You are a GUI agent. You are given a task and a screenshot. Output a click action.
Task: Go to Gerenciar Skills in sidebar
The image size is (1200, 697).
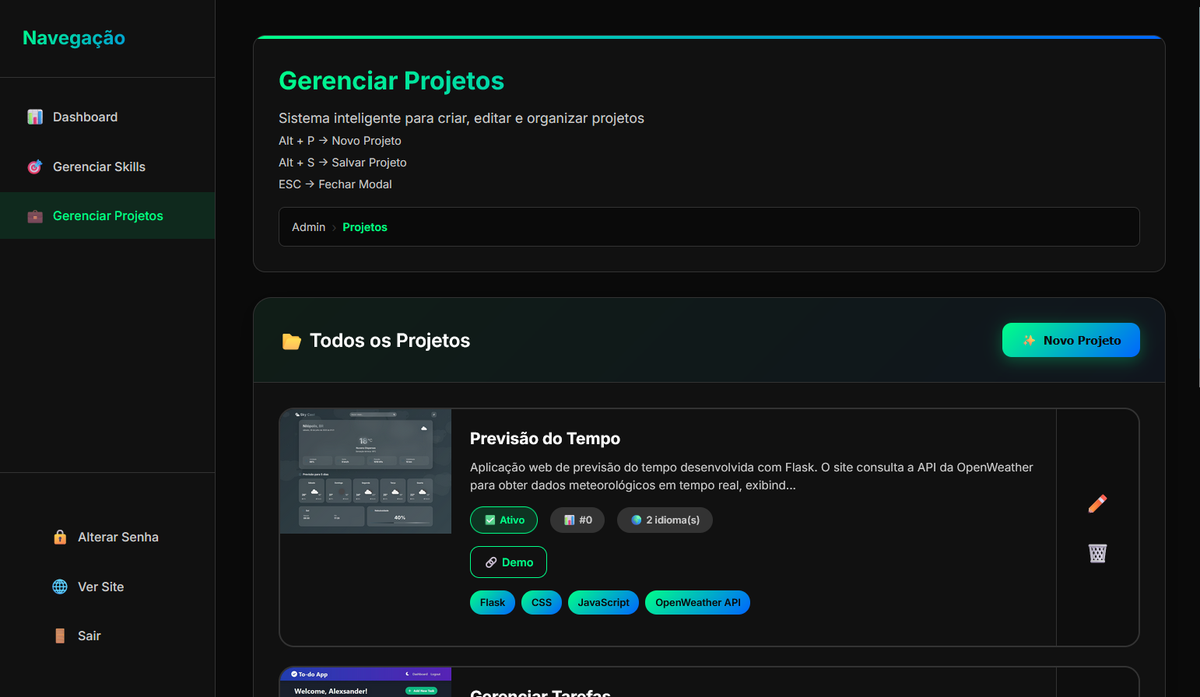[x=107, y=167]
